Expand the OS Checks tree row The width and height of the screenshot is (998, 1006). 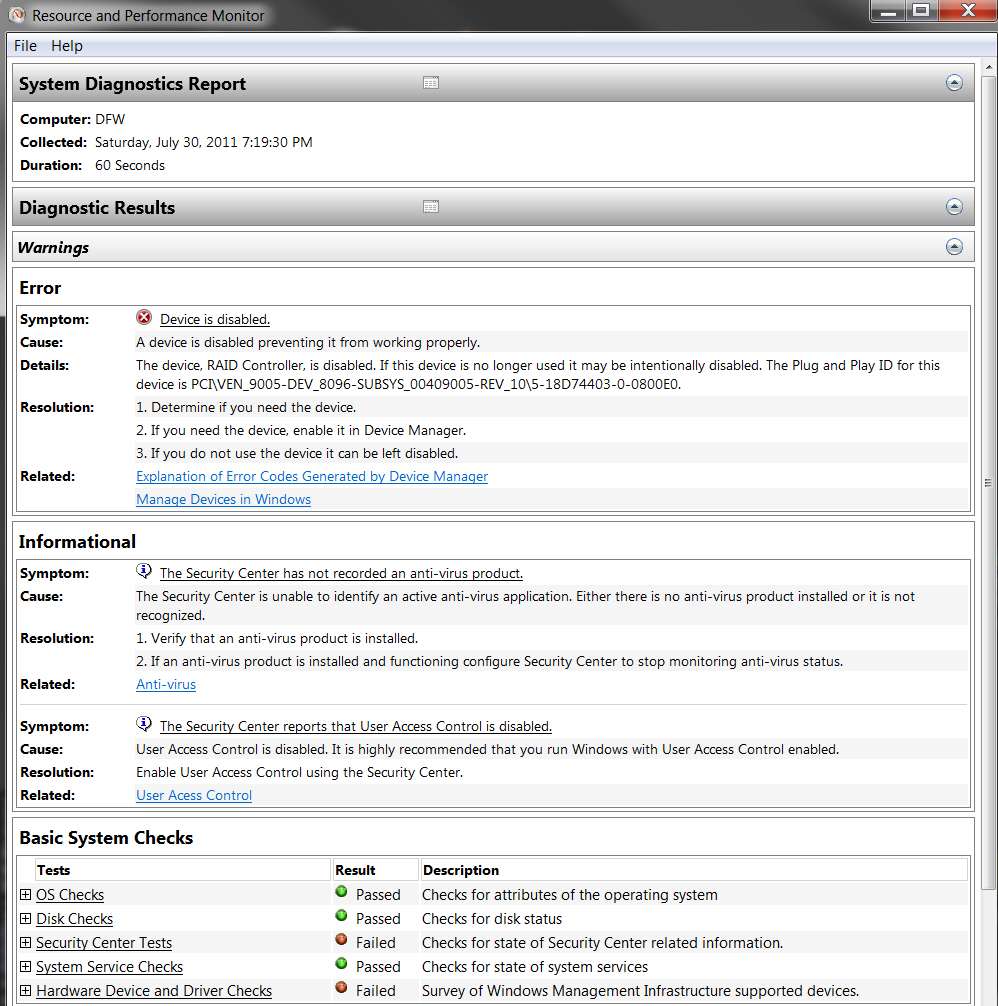point(26,894)
